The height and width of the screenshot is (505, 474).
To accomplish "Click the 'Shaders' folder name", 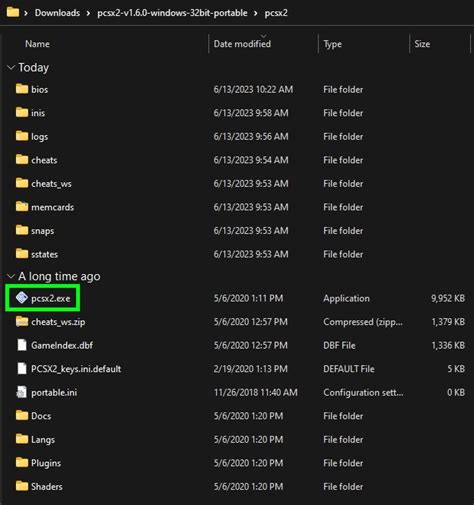I will [47, 487].
